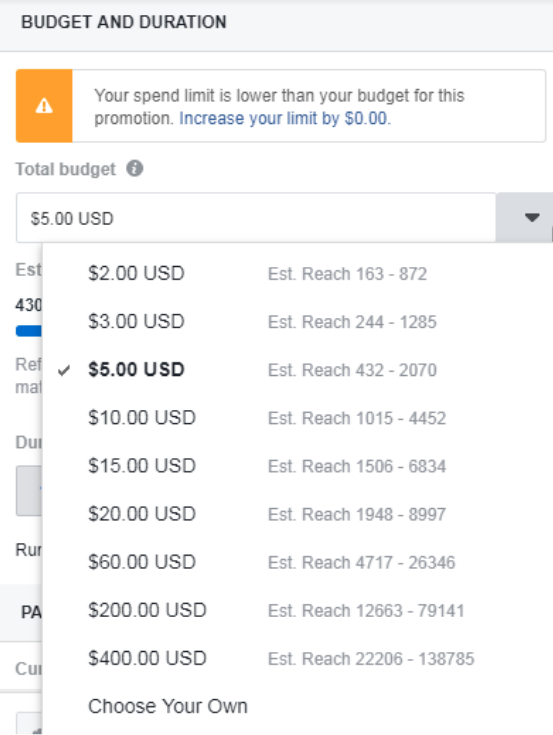
Task: Click the checkmark beside $5.00 USD
Action: coord(64,370)
